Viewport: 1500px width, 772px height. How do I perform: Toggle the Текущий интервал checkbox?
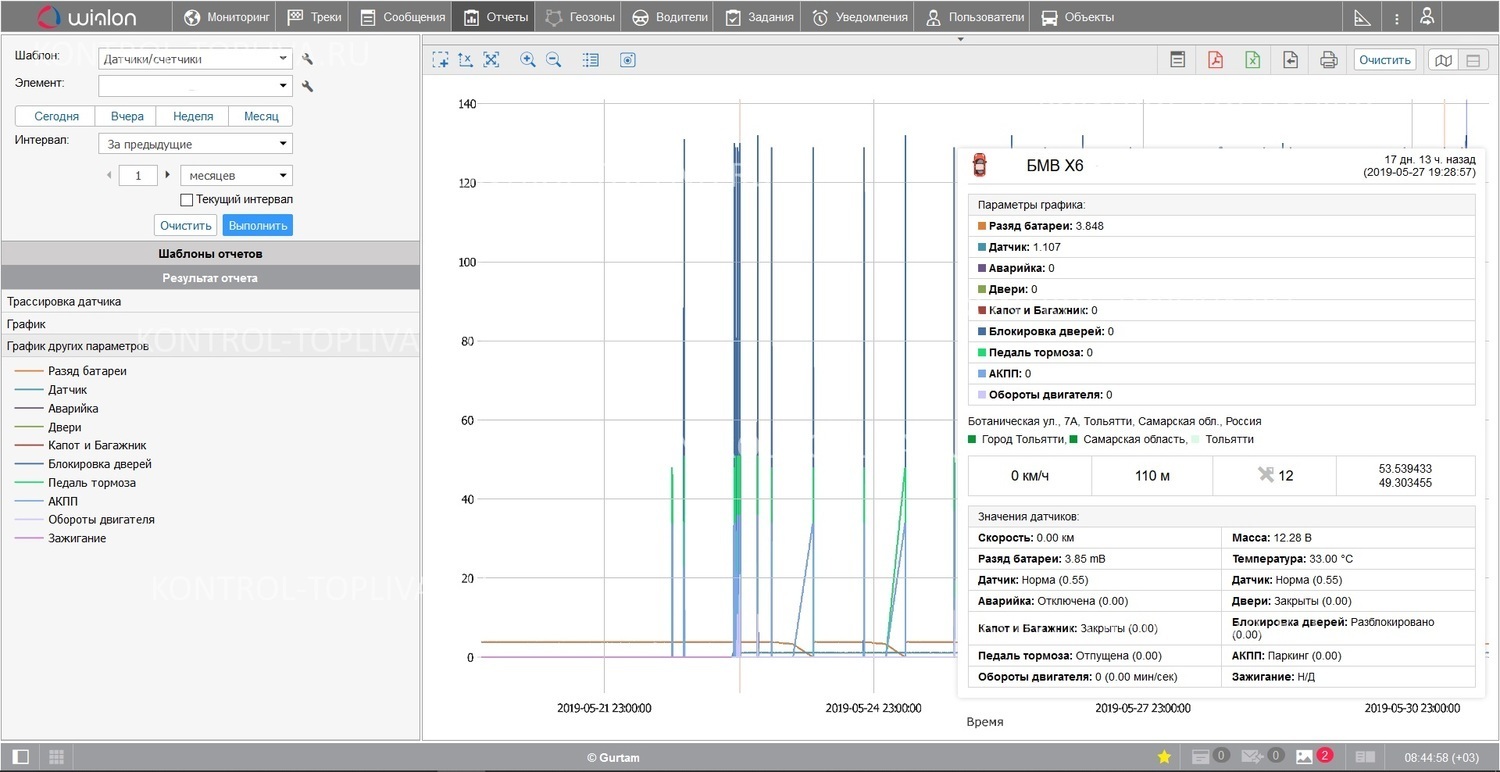tap(186, 200)
